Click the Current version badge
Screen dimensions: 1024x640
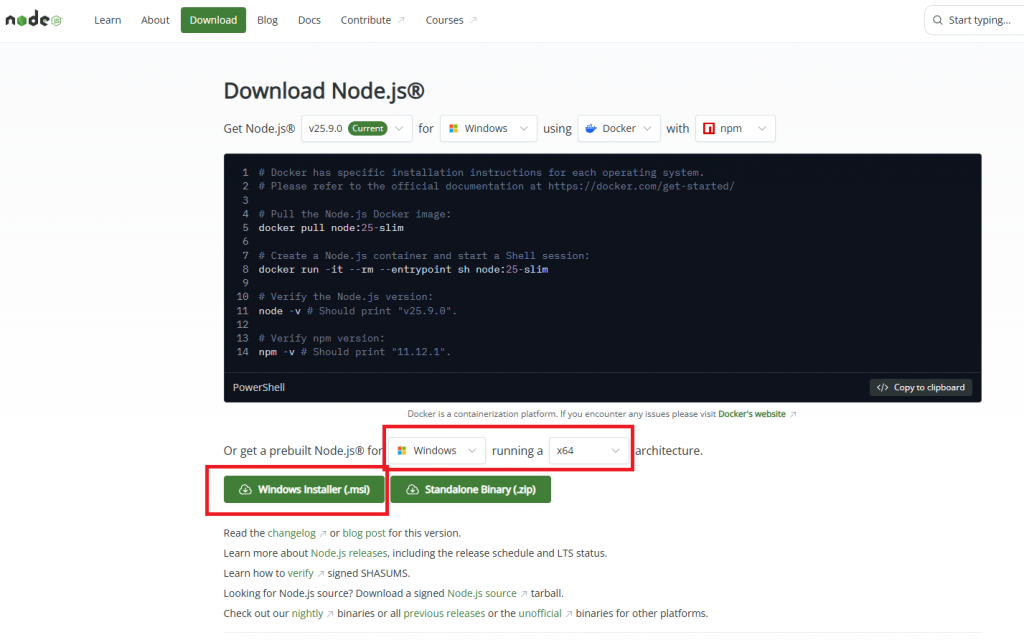(368, 129)
